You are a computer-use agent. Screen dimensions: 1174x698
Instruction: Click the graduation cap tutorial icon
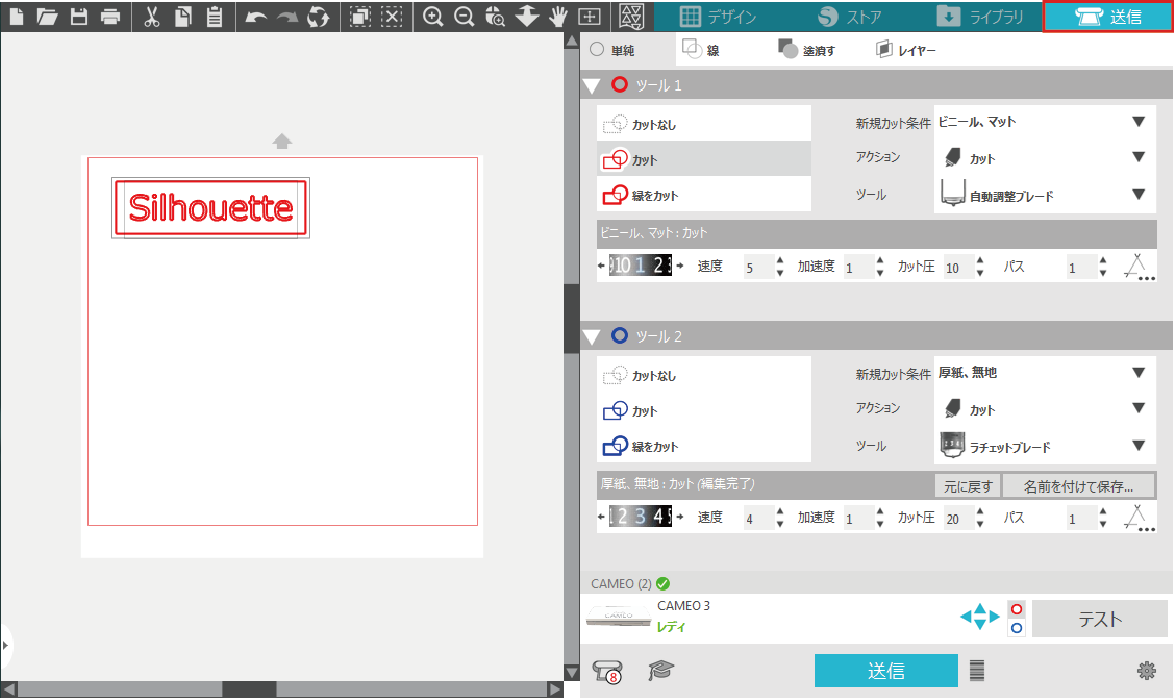(661, 670)
